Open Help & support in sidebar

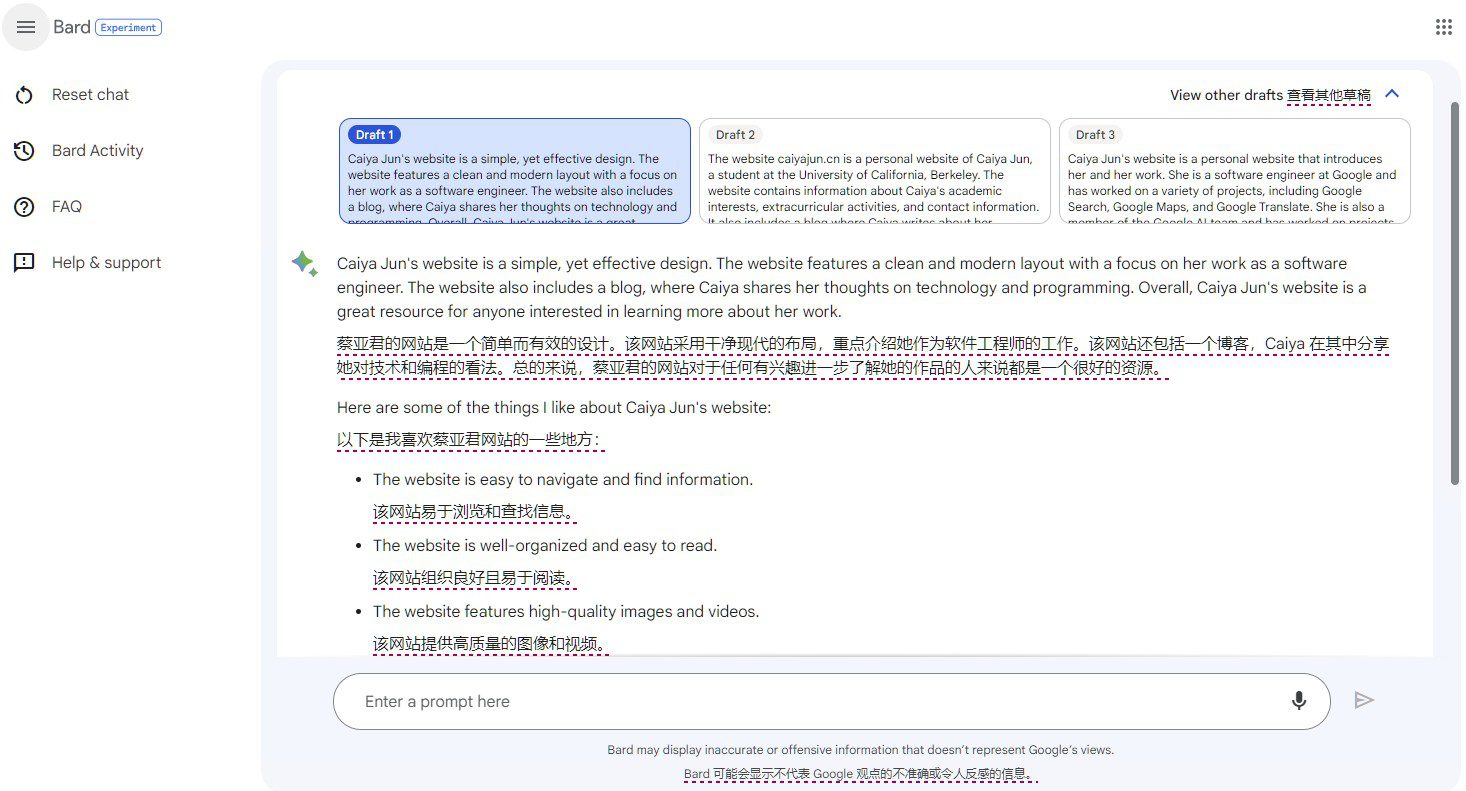click(106, 263)
